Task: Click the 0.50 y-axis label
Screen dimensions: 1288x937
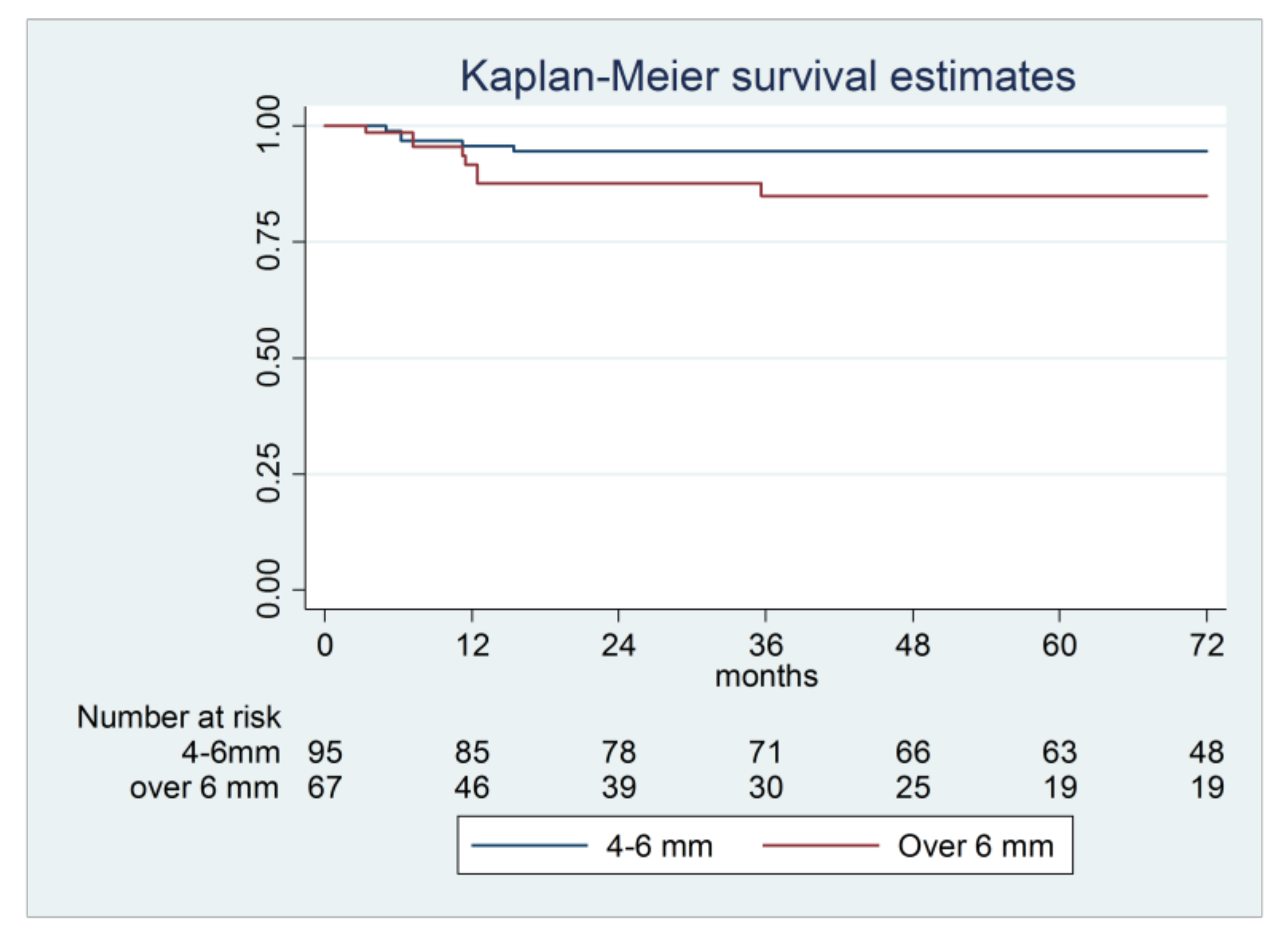Action: [269, 357]
